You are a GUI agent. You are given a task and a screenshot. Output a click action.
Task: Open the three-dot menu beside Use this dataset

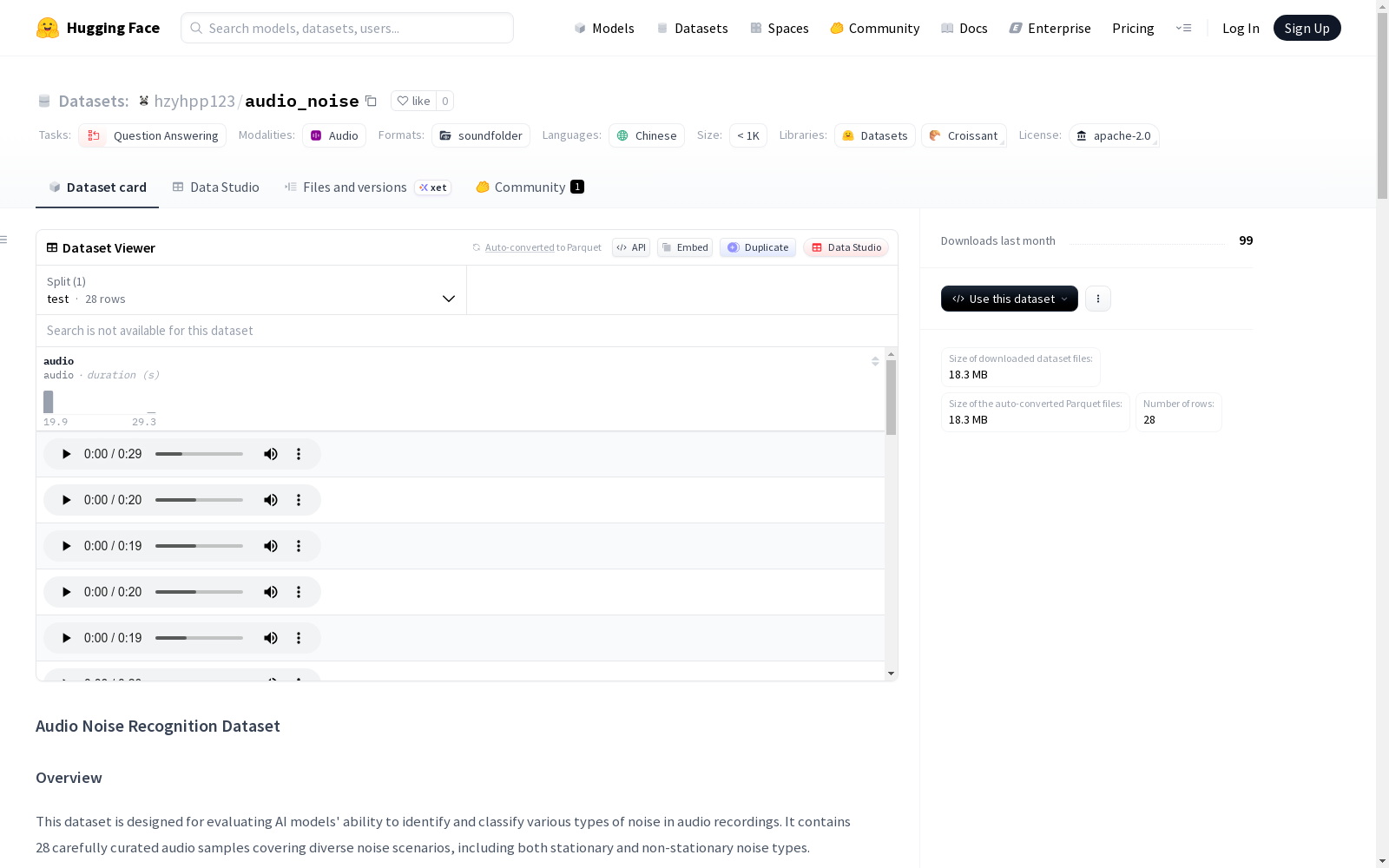1098,299
